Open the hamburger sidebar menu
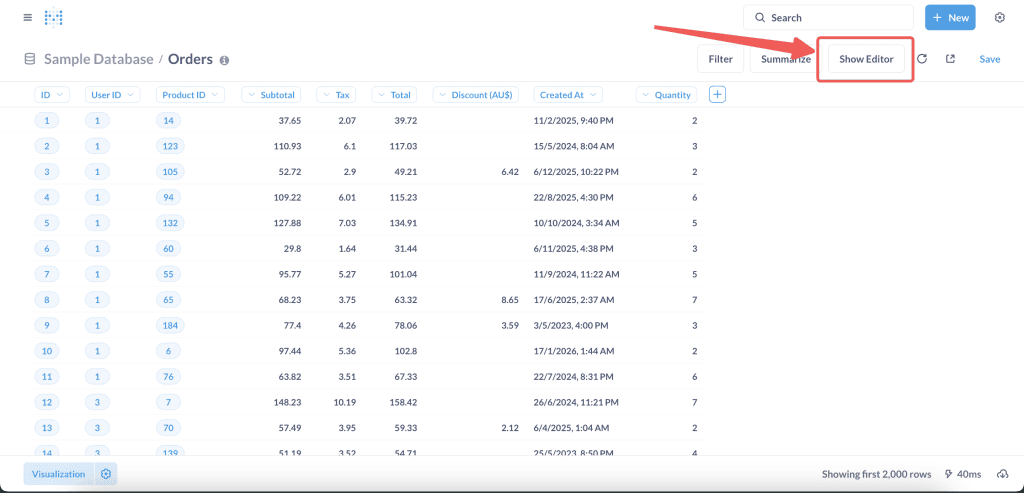Image resolution: width=1024 pixels, height=493 pixels. 27,18
